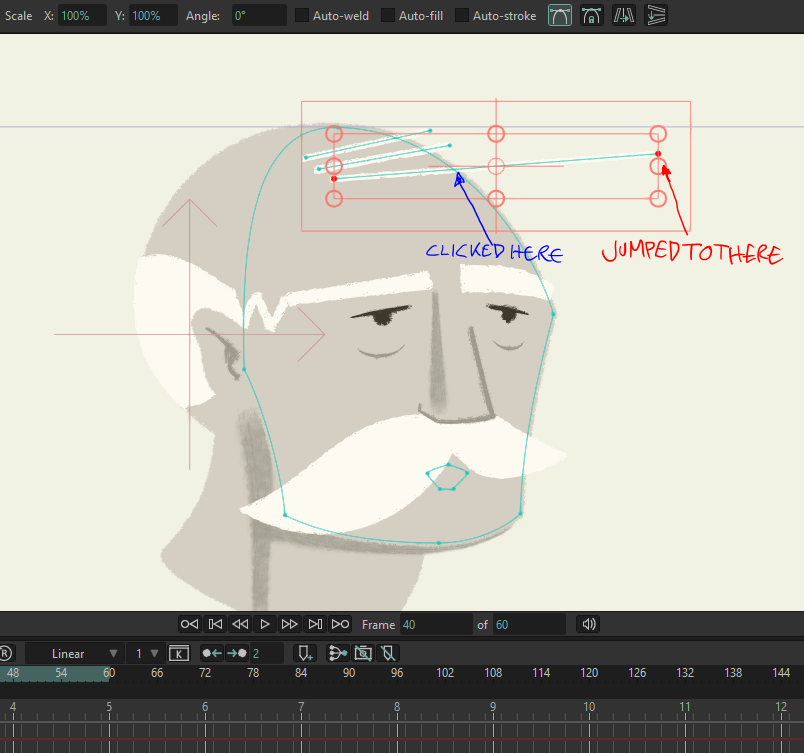The height and width of the screenshot is (753, 804).
Task: Open the Linear interpolation dropdown
Action: [74, 654]
